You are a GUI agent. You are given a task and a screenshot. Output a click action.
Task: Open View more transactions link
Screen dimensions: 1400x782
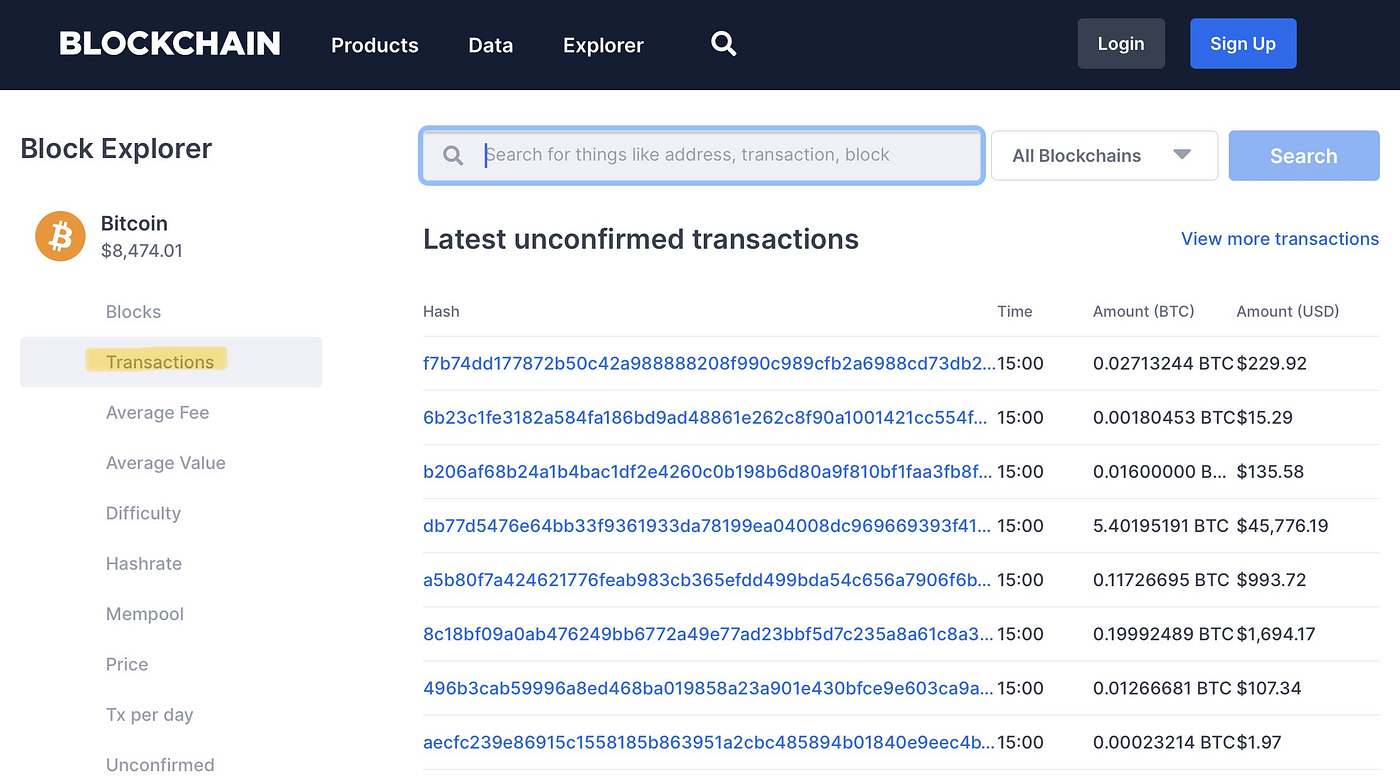pyautogui.click(x=1280, y=239)
